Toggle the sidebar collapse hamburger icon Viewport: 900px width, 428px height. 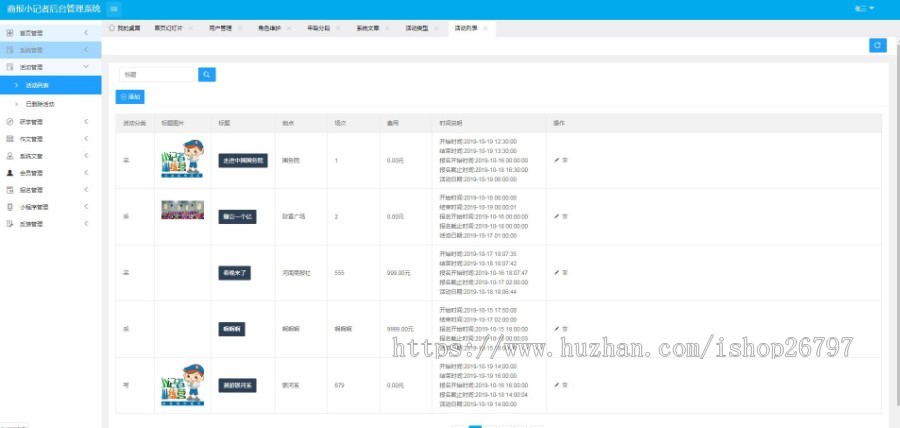pyautogui.click(x=114, y=9)
